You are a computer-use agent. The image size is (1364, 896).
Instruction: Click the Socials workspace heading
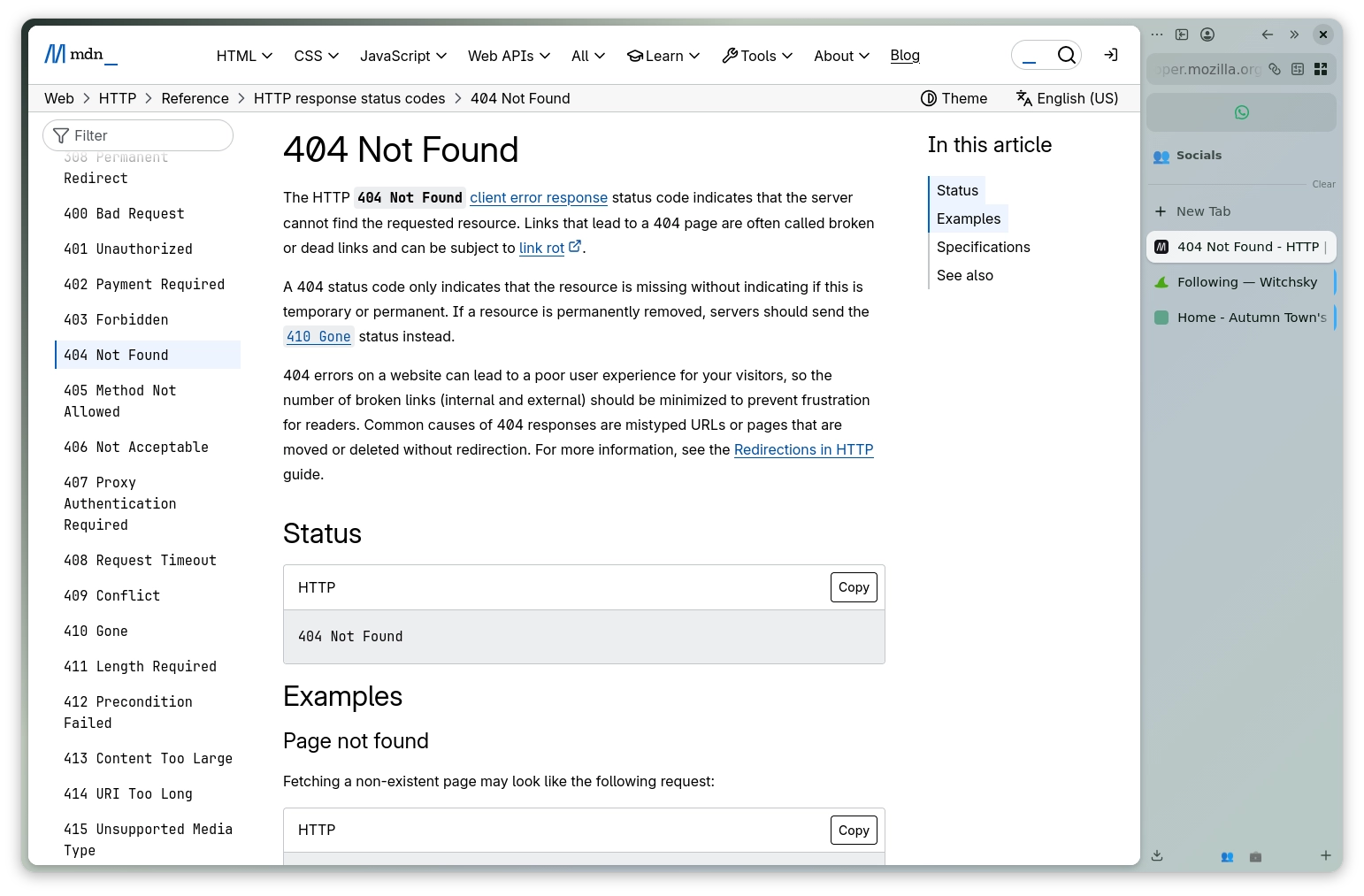click(1199, 156)
